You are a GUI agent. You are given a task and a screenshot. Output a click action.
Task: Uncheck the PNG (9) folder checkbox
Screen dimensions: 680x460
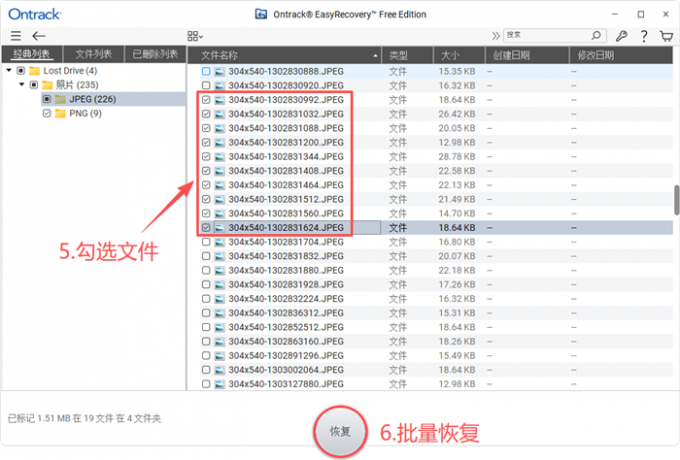click(x=47, y=114)
